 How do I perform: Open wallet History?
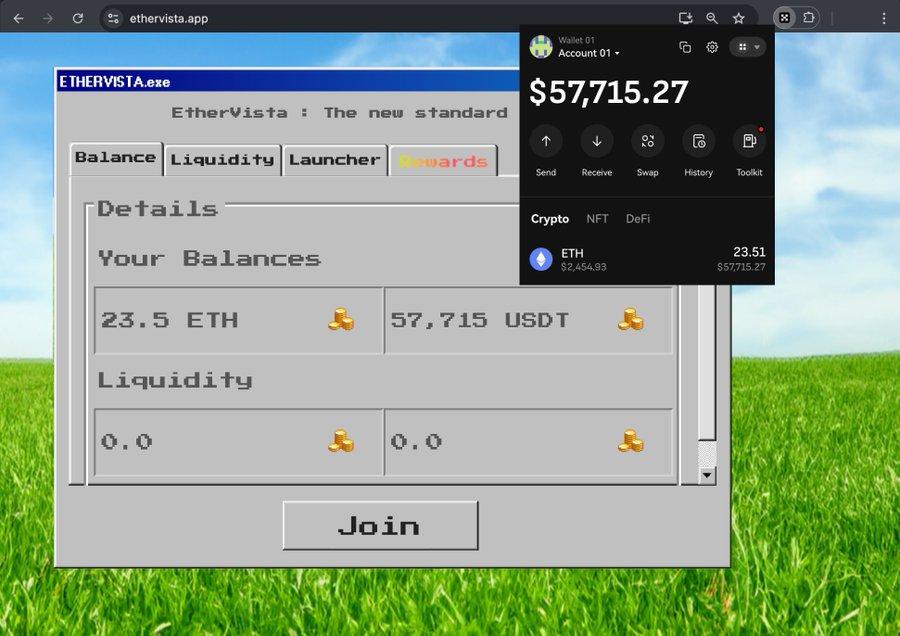(x=699, y=141)
